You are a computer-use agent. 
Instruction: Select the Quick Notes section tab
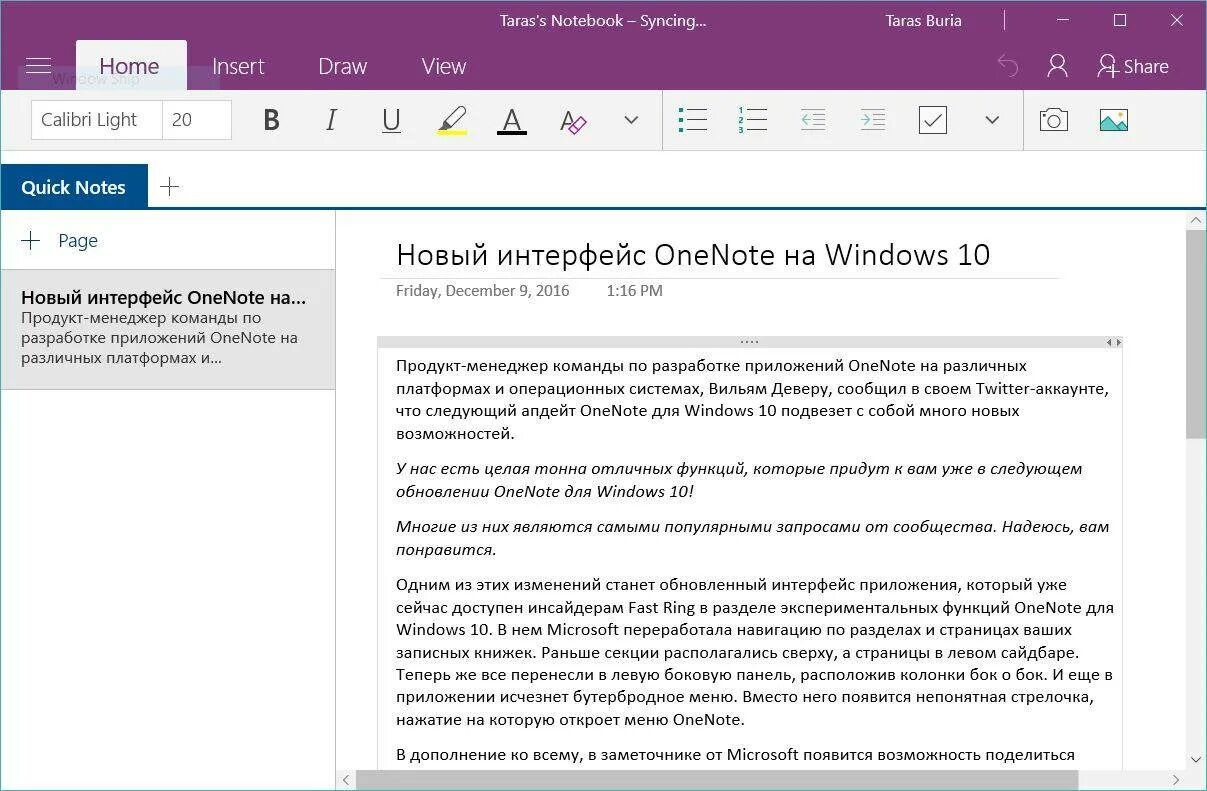coord(74,187)
